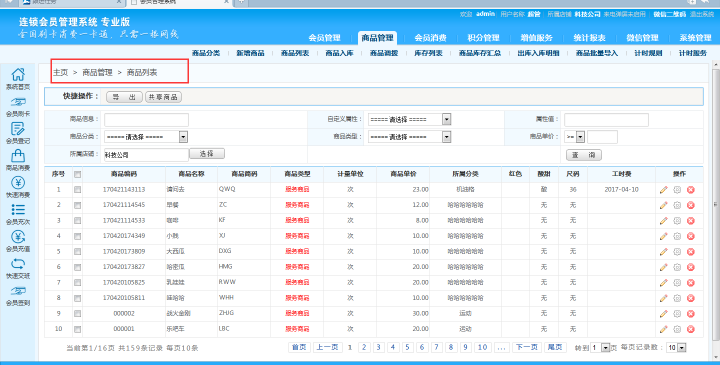Check the box for row 000002
This screenshot has width=720, height=365.
(x=78, y=314)
